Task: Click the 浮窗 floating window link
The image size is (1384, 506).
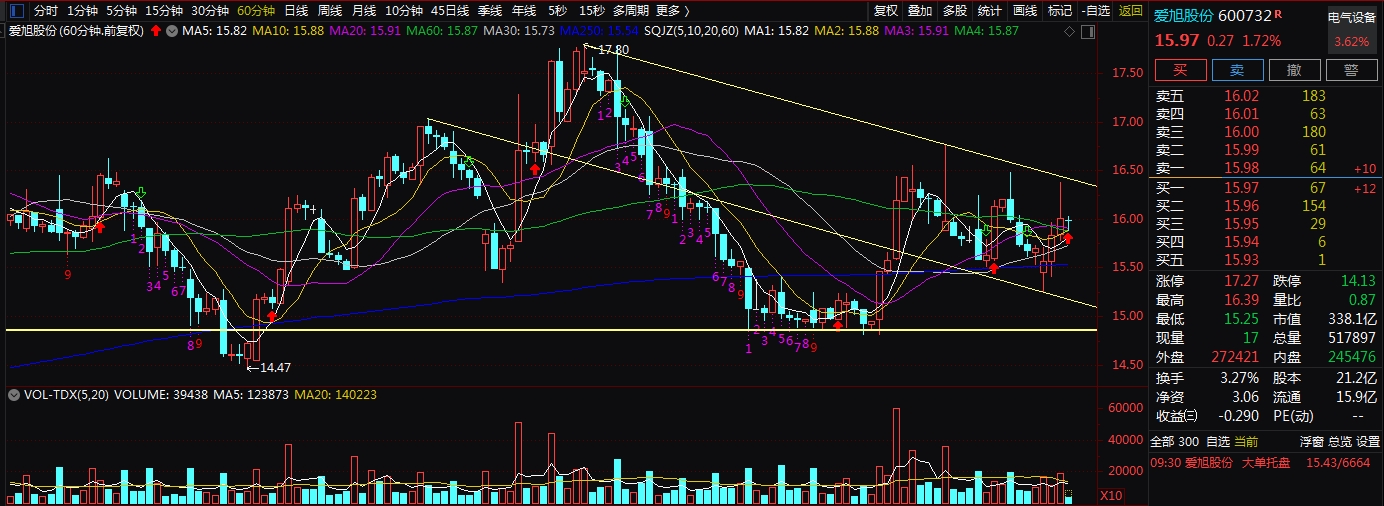Action: pyautogui.click(x=1312, y=441)
